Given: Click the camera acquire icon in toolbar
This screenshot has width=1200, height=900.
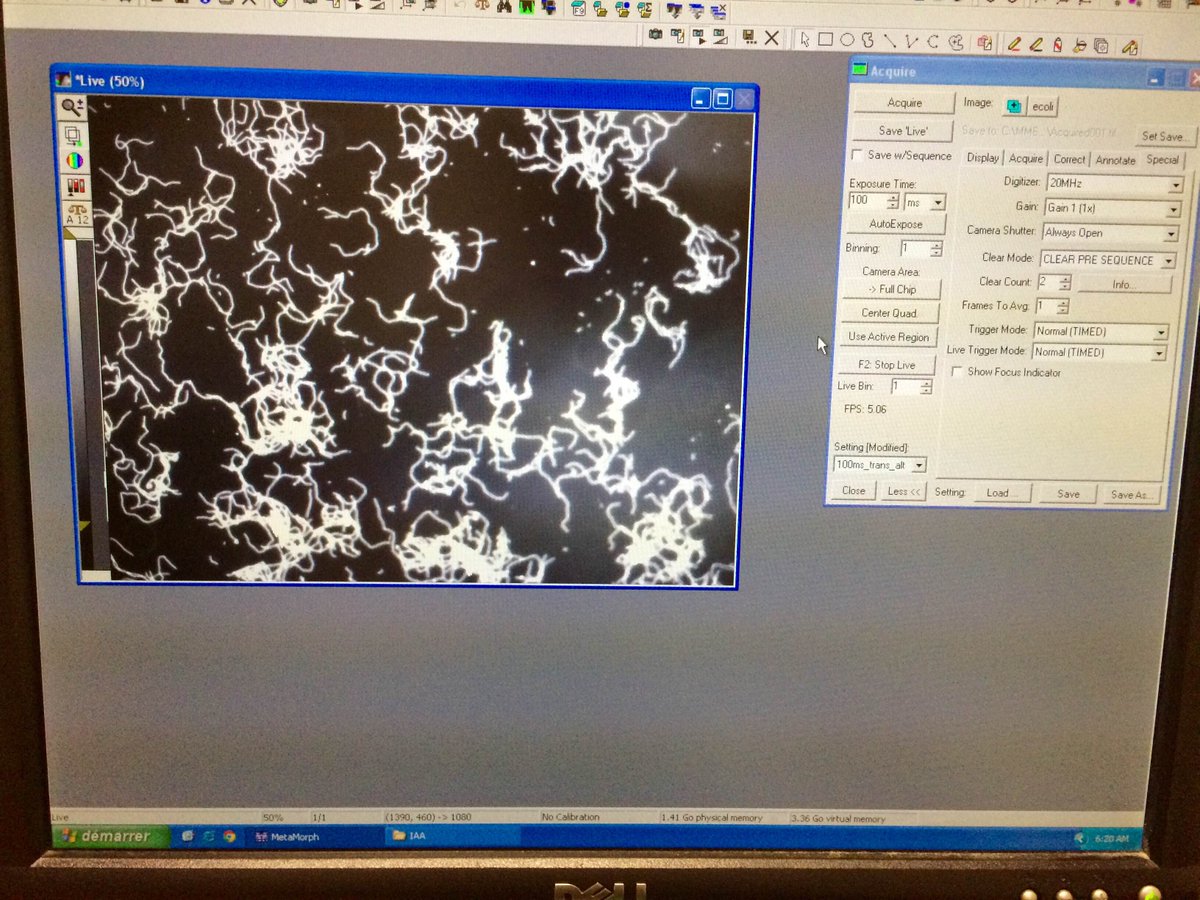Looking at the screenshot, I should click(x=656, y=35).
